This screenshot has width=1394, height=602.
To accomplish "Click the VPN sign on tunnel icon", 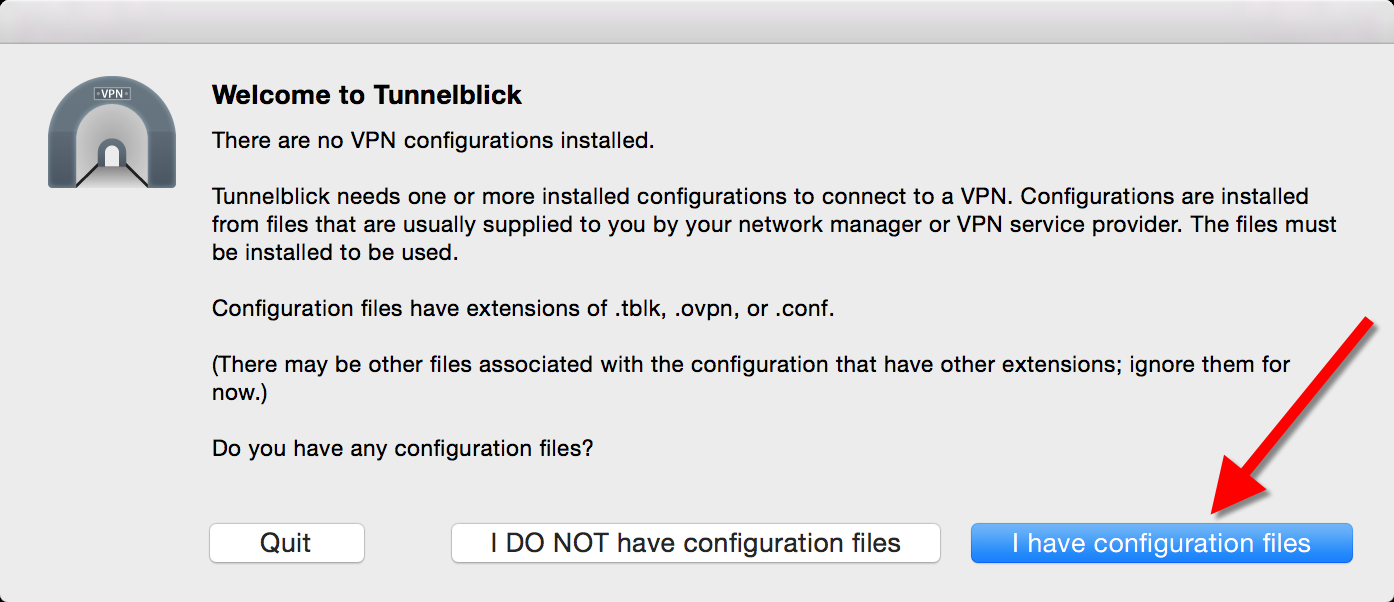I will (x=112, y=93).
